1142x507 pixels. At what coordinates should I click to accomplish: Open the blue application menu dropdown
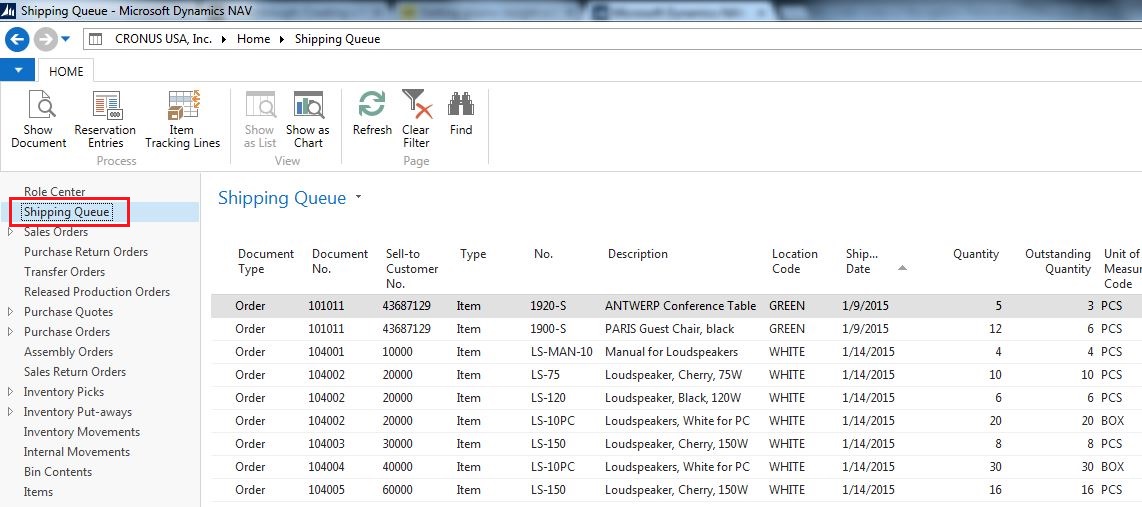(18, 71)
